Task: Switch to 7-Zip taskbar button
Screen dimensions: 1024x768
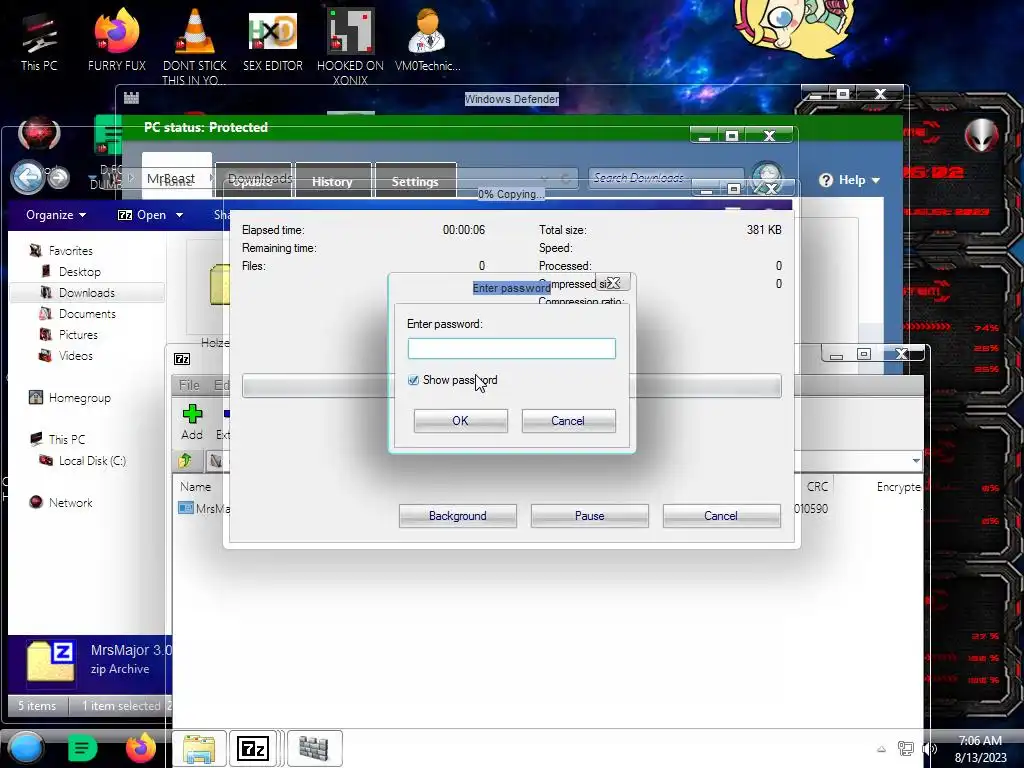Action: [253, 748]
